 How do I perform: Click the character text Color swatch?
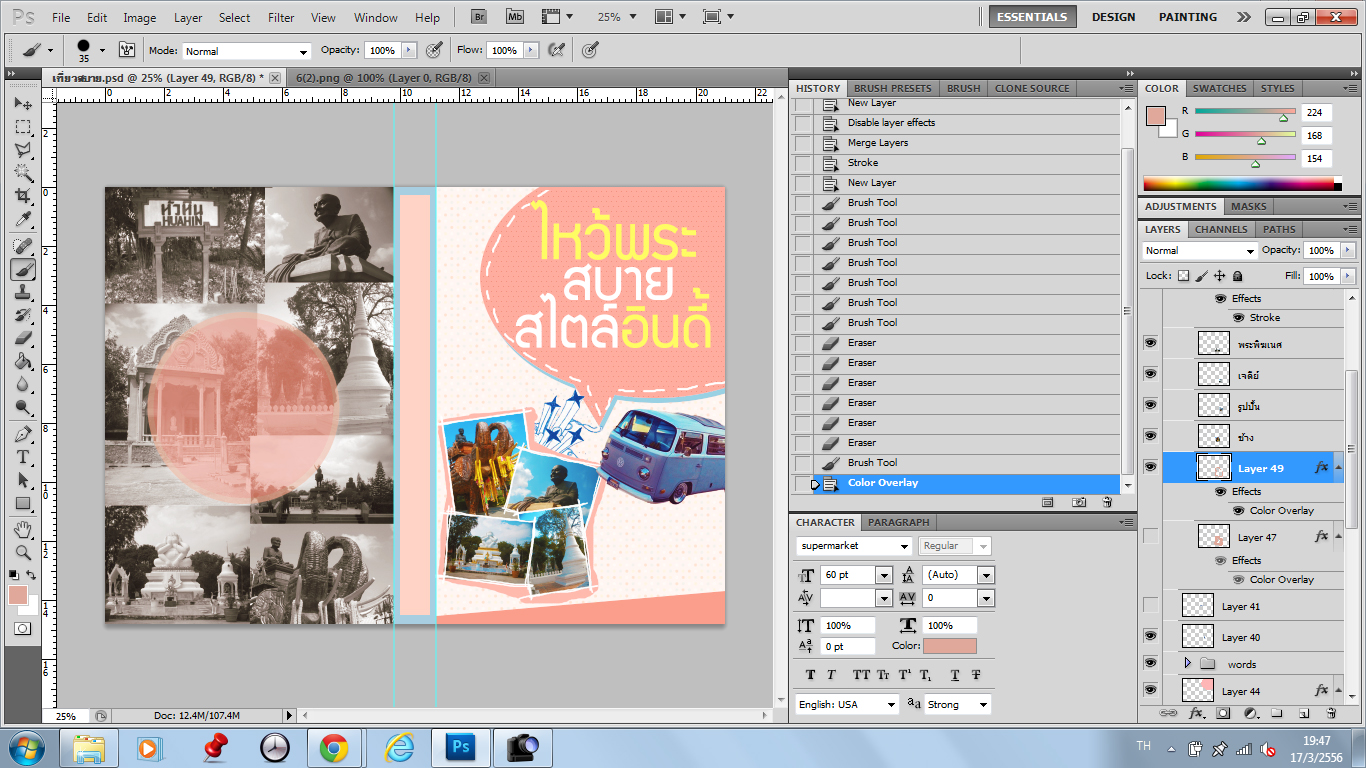(950, 646)
